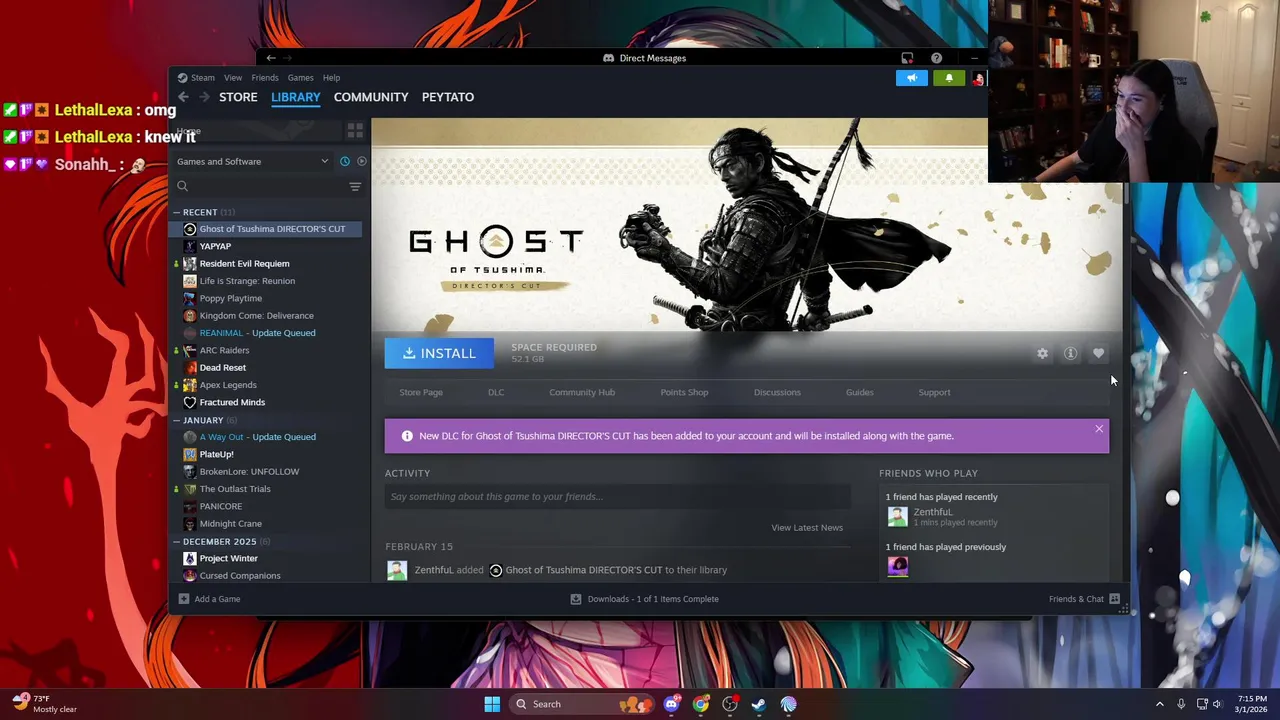The height and width of the screenshot is (720, 1280).
Task: Select Resident Evil Requiem in the library
Action: tap(244, 263)
